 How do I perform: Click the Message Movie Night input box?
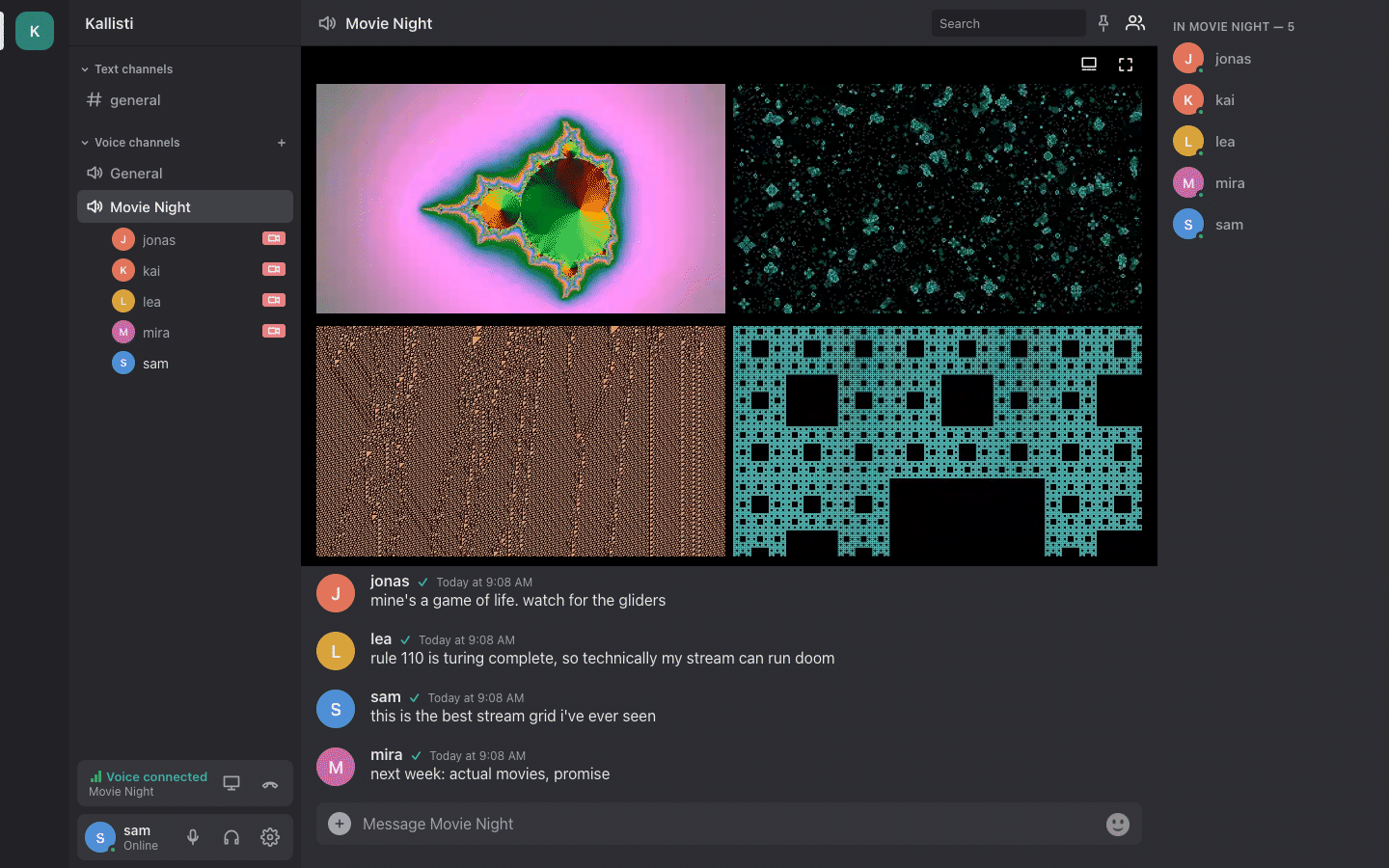pyautogui.click(x=729, y=824)
